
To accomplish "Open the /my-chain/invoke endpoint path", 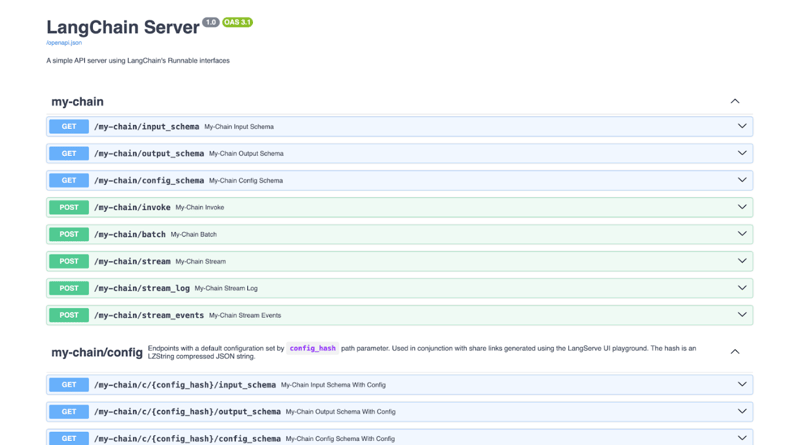I will [132, 208].
